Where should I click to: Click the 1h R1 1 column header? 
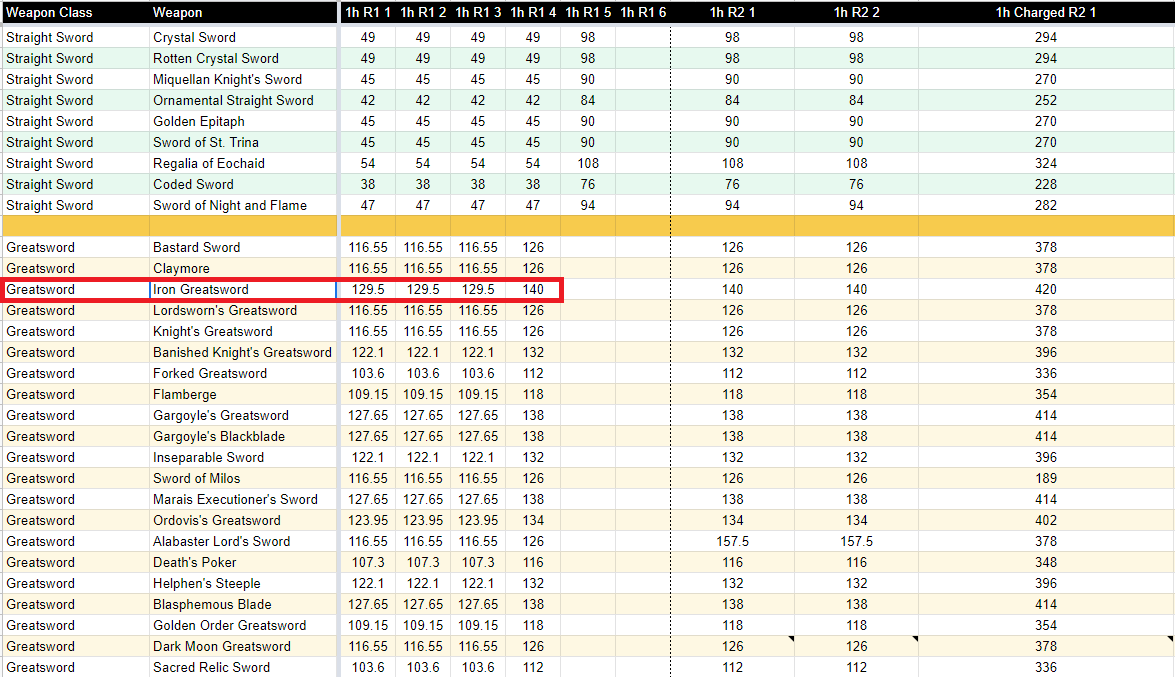[368, 13]
